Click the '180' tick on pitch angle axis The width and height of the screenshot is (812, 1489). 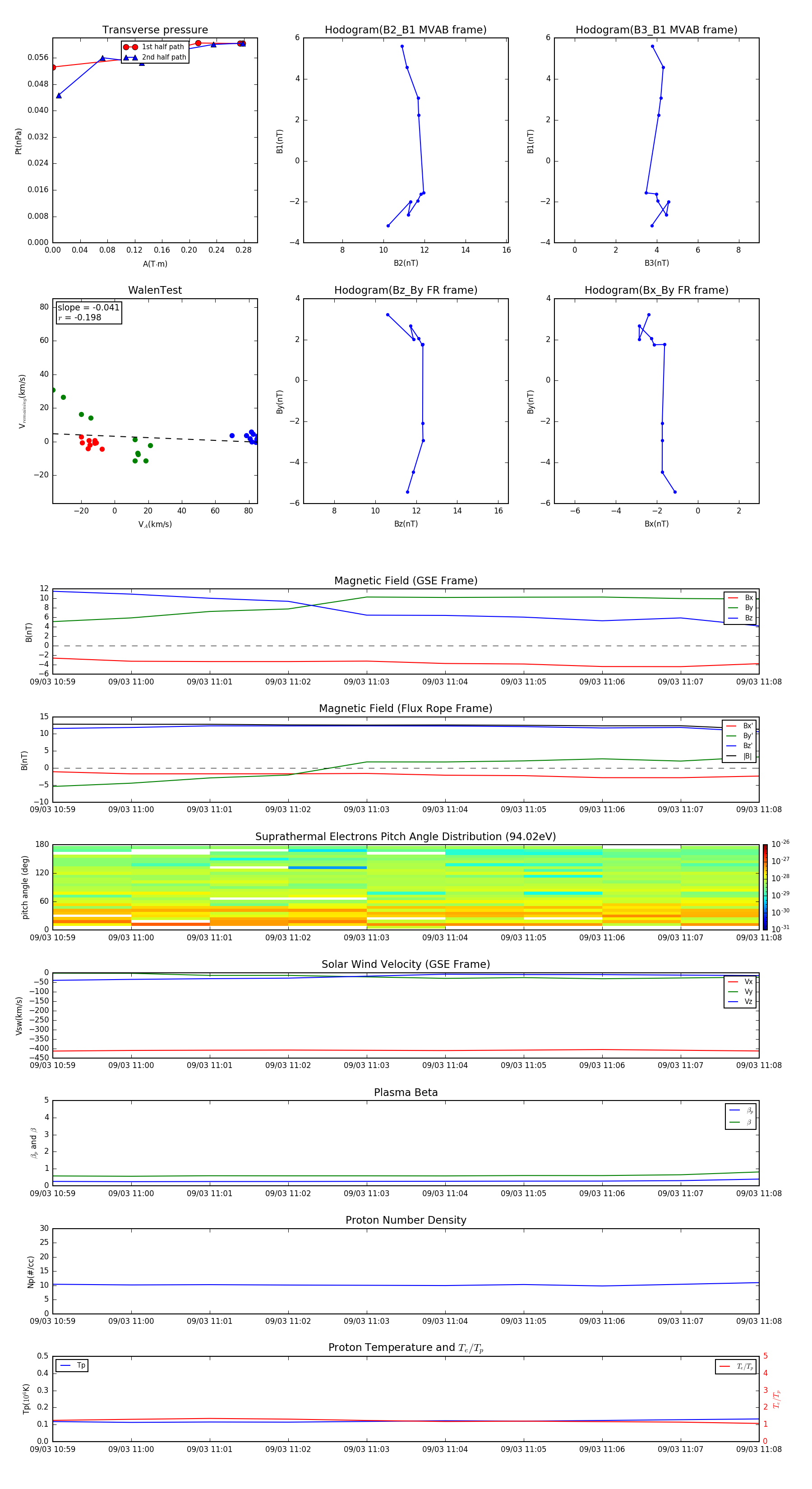click(42, 845)
